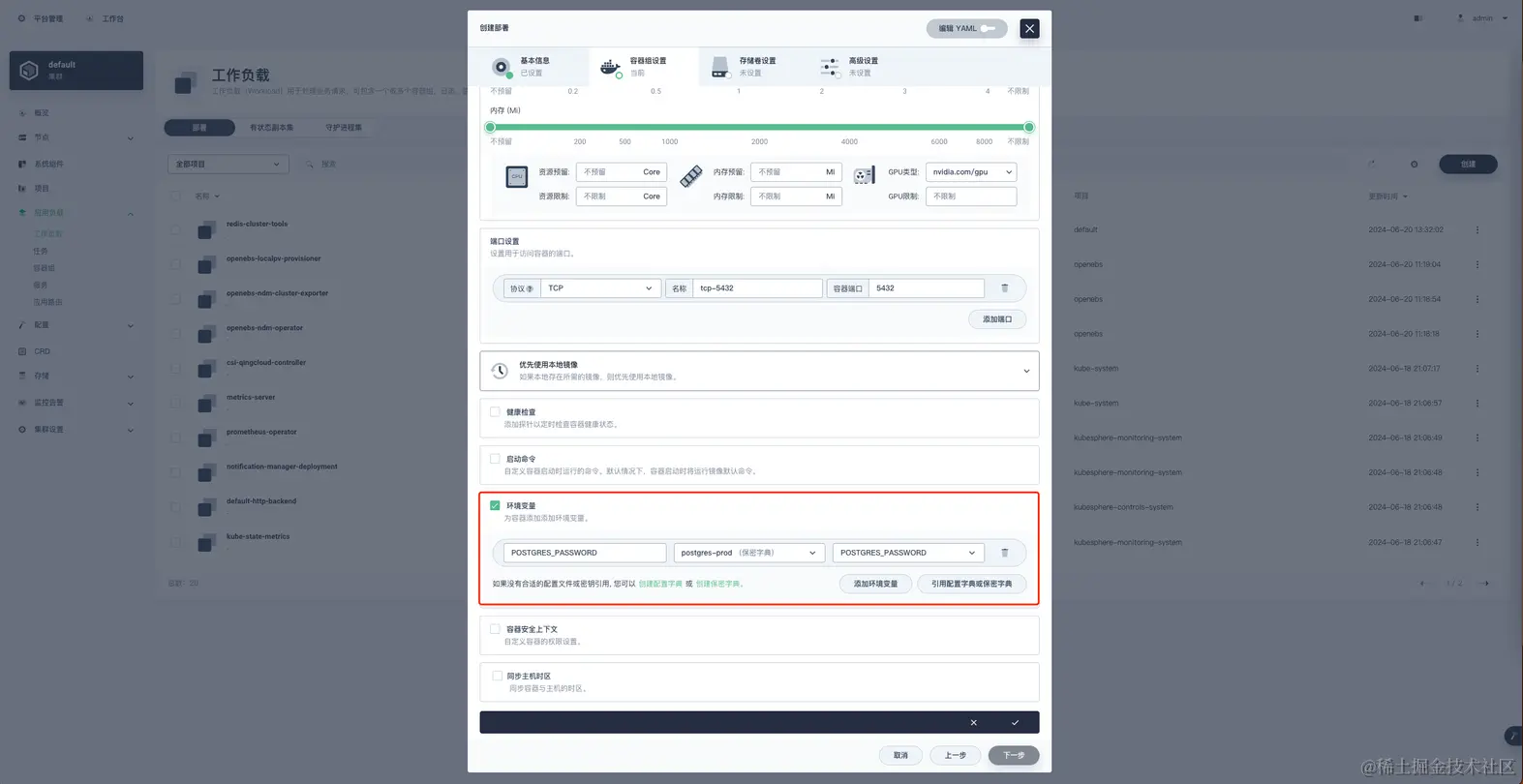The width and height of the screenshot is (1523, 784).
Task: Check the redis-cluster-tools row checkbox
Action: 175,230
